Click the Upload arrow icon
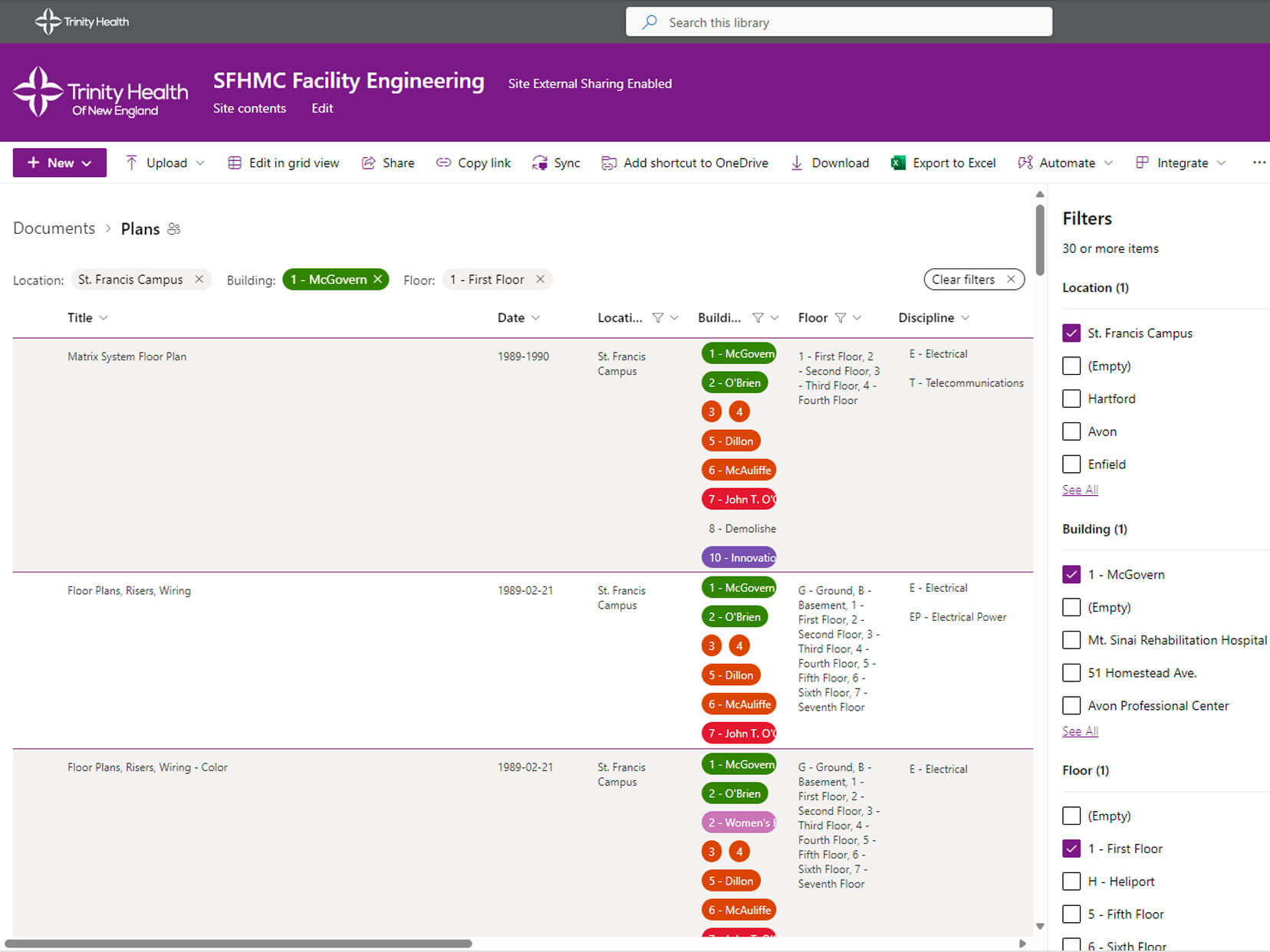Image resolution: width=1270 pixels, height=952 pixels. [132, 162]
